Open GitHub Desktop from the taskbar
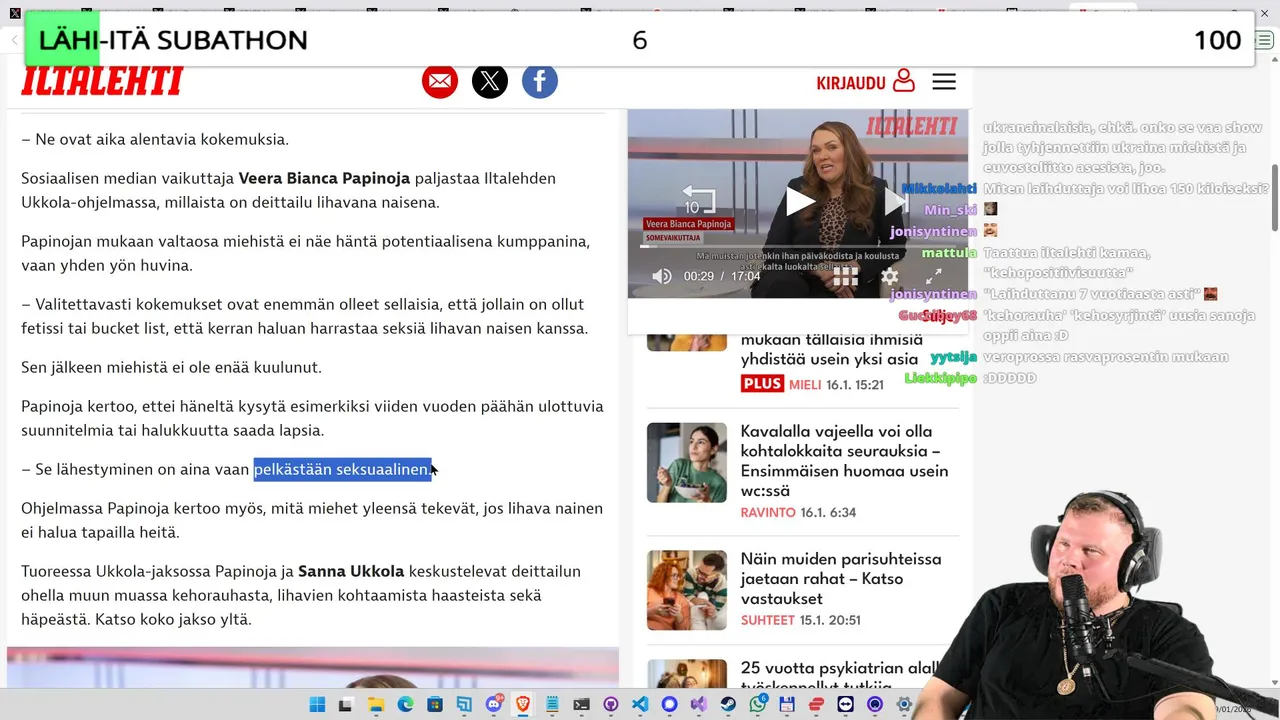 click(611, 705)
